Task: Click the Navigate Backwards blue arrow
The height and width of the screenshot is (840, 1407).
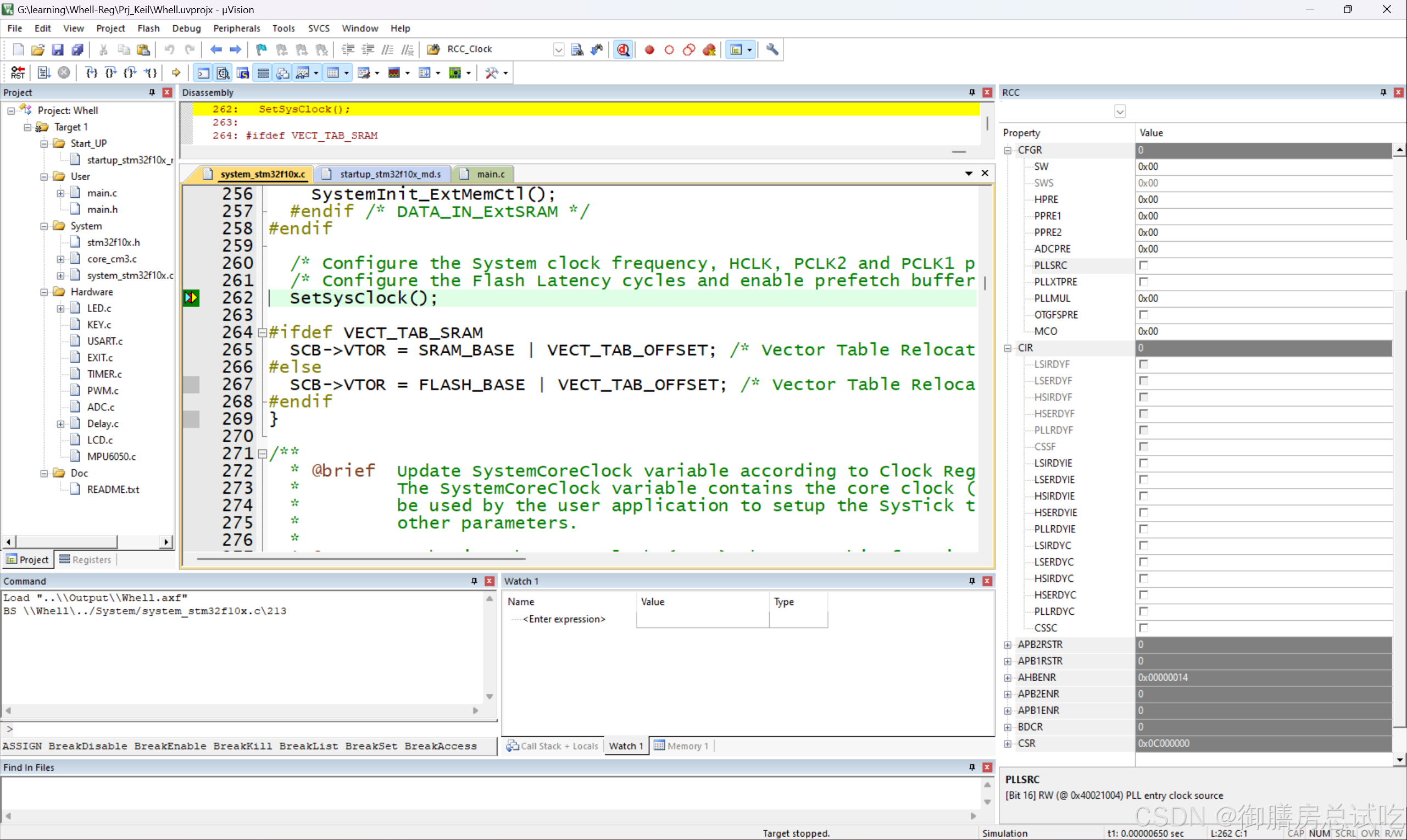Action: click(x=216, y=49)
